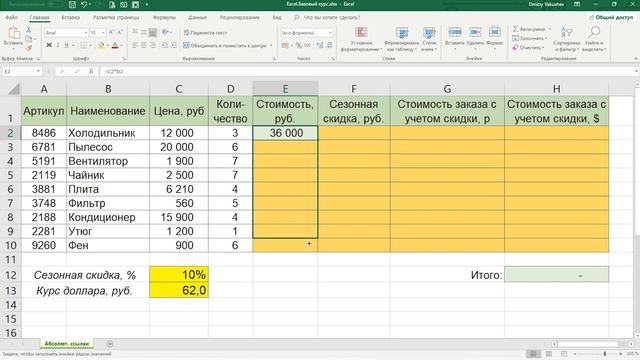Select the Абсолют. ссылки sheet tab
The width and height of the screenshot is (640, 360).
67,344
